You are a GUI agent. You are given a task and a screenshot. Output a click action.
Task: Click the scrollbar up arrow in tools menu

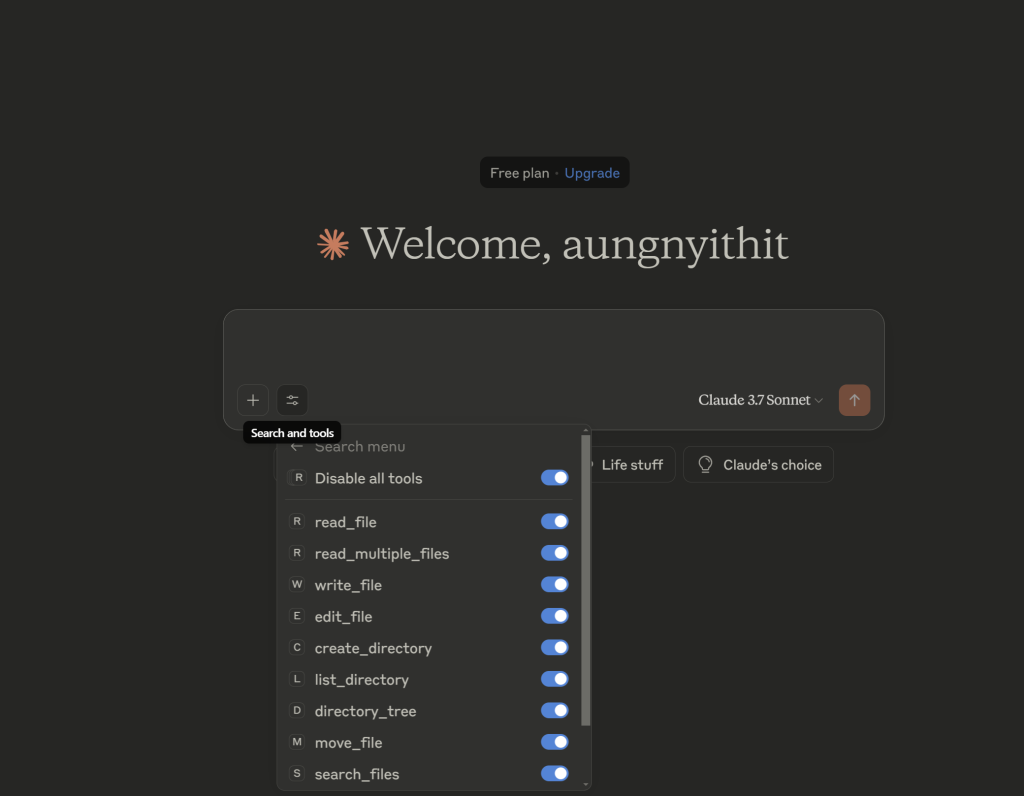pyautogui.click(x=586, y=430)
